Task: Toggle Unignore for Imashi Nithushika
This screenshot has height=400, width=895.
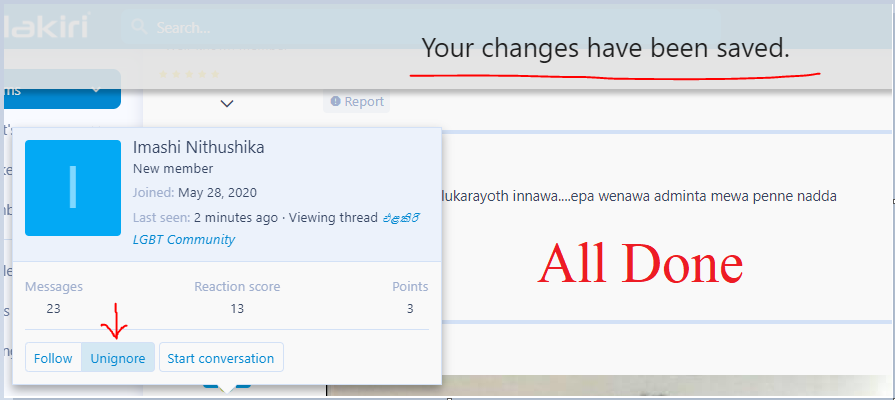Action: [x=118, y=358]
